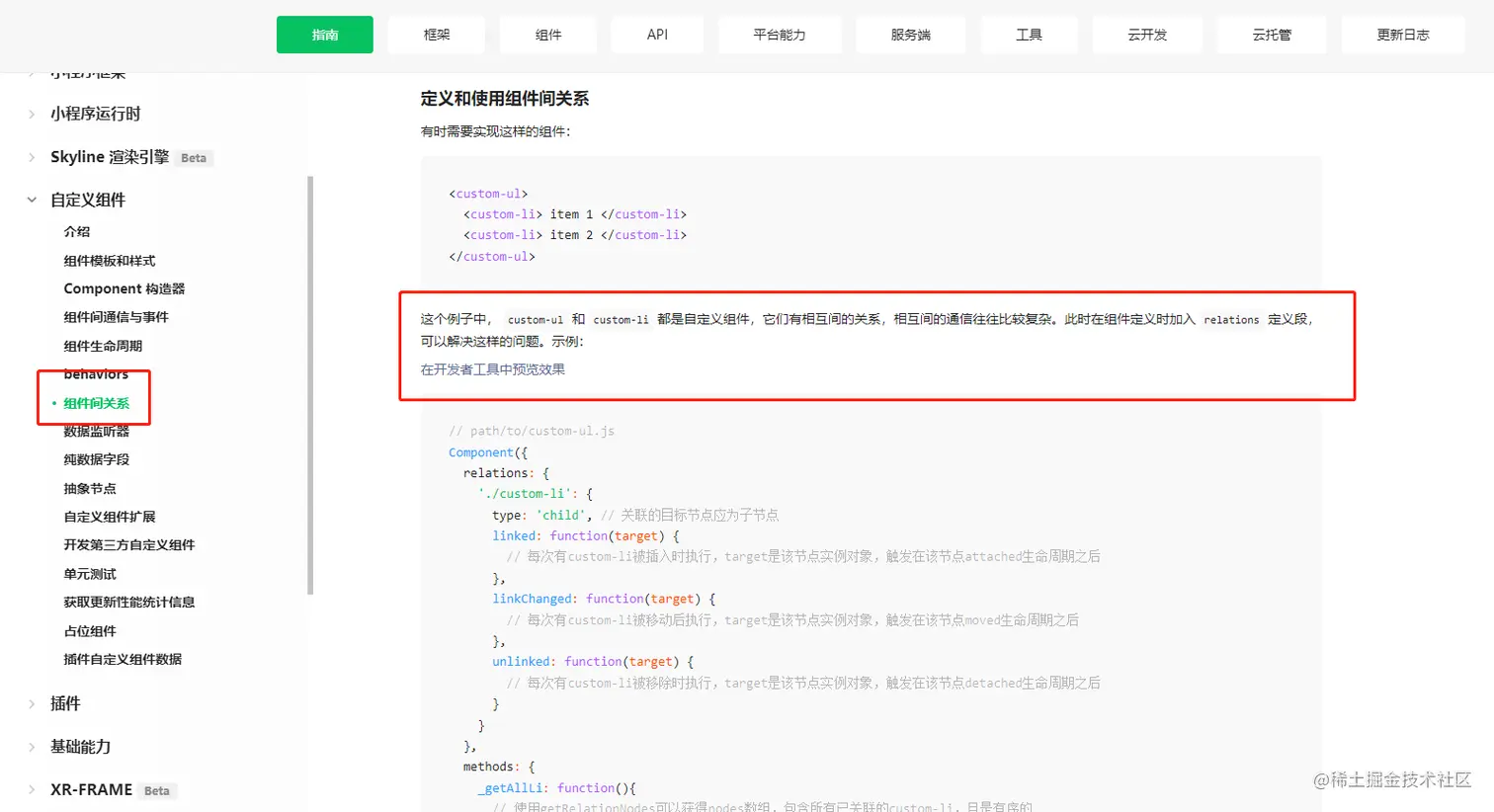Expand the 插件 section chevron

[x=32, y=703]
